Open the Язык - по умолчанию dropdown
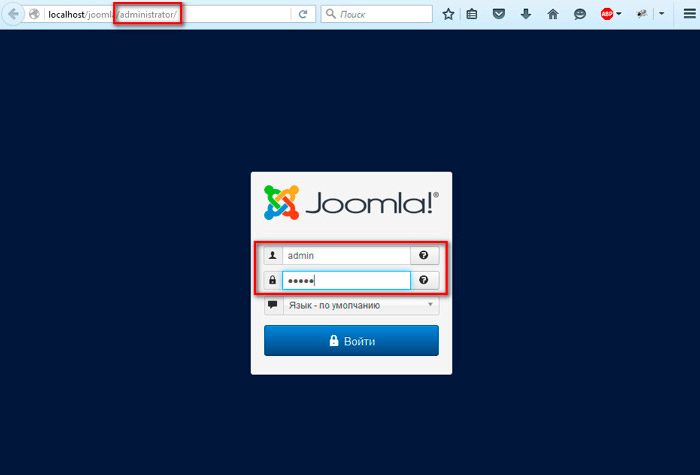Screen dimensions: 700x475 [x=361, y=305]
